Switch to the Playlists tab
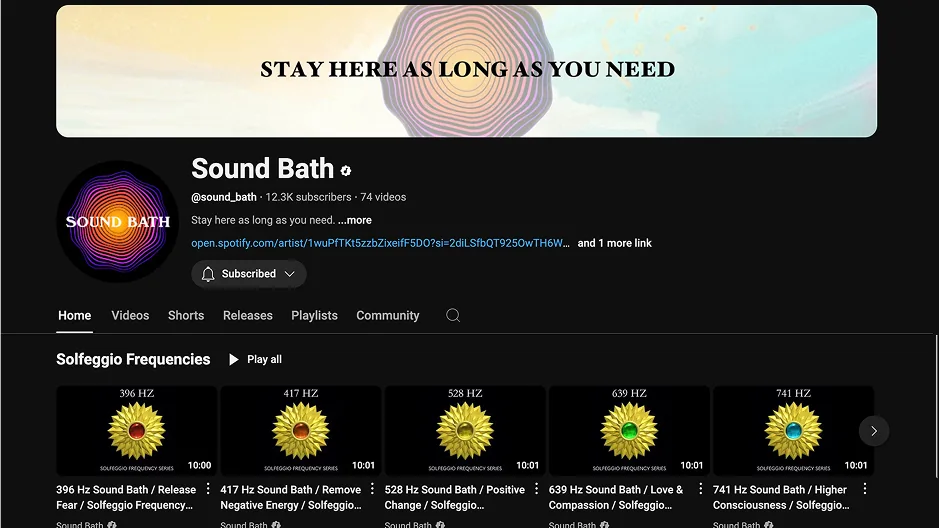 point(314,315)
